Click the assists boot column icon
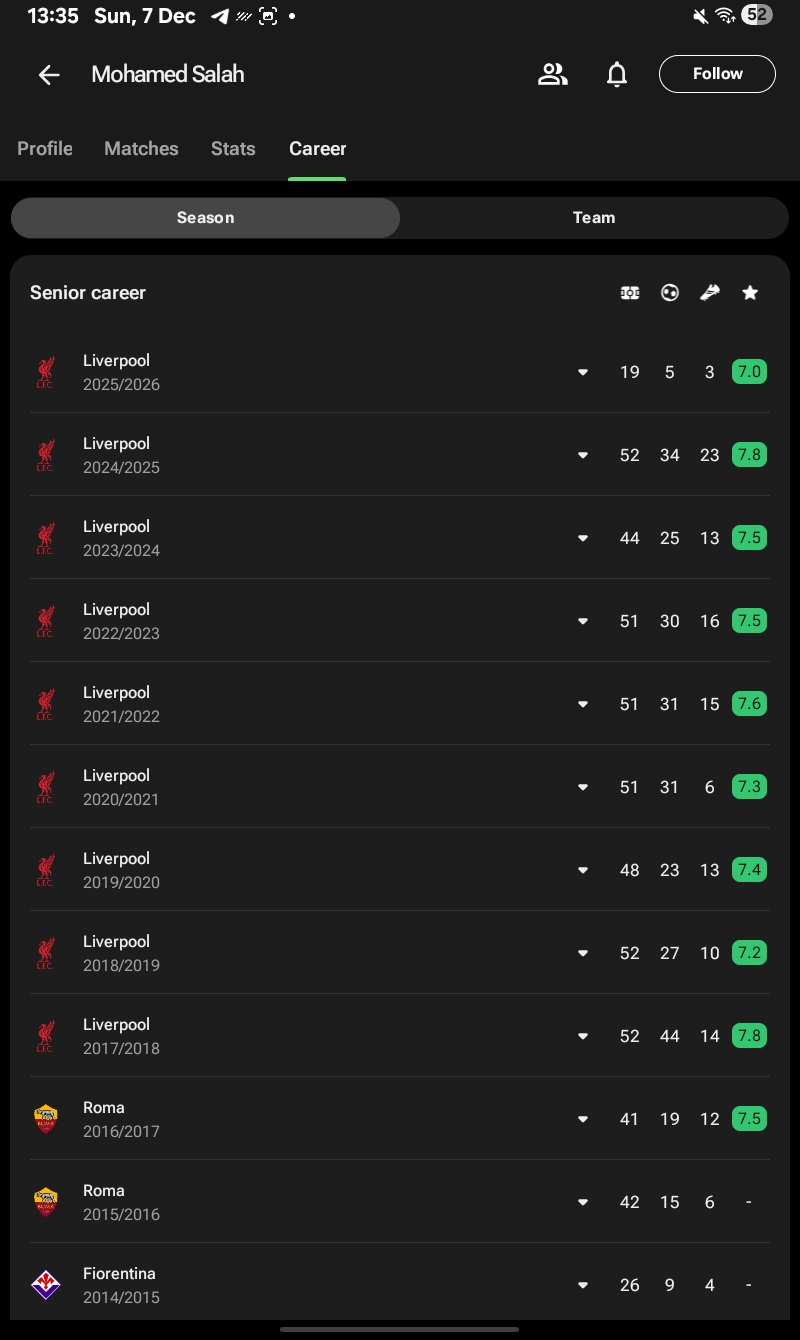This screenshot has width=800, height=1340. coord(710,293)
